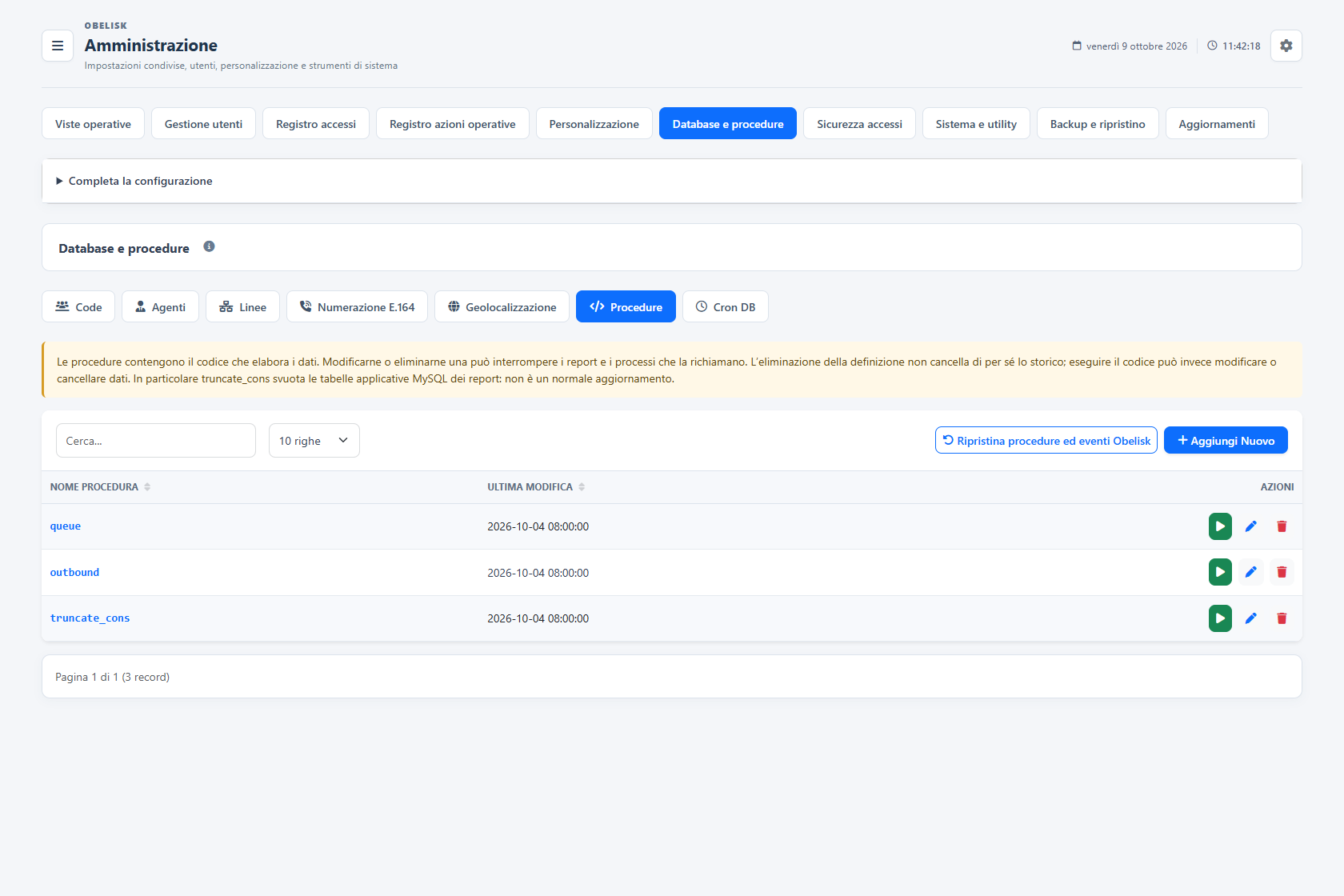Click Ripristina procedure ed eventi Obelisk
The image size is (1344, 896).
[1046, 440]
